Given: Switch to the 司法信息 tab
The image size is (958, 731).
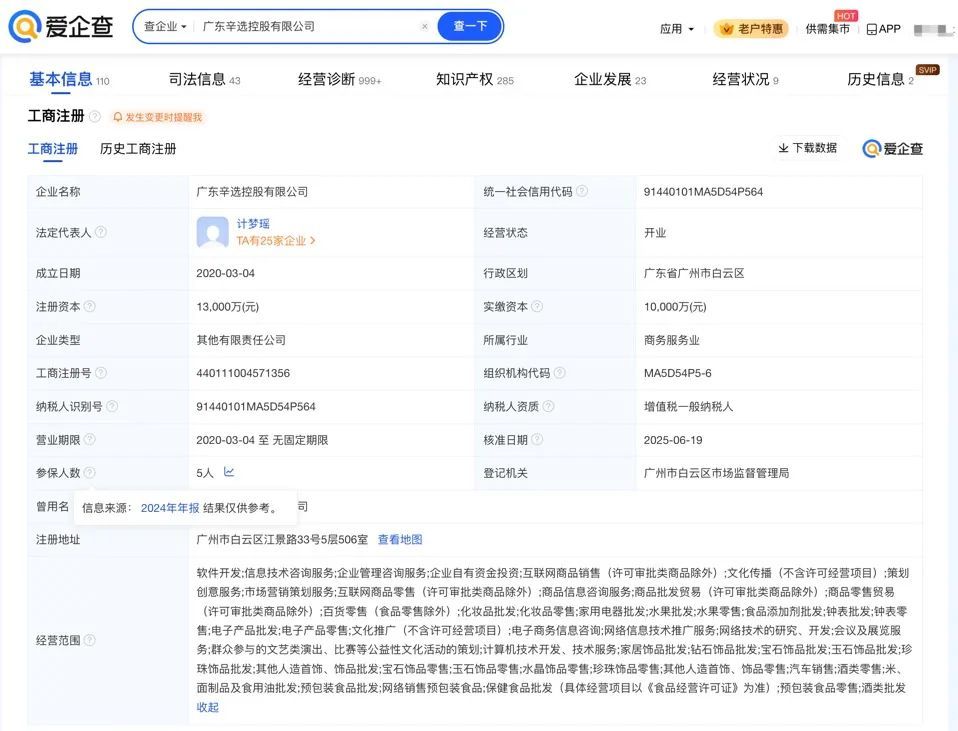Looking at the screenshot, I should [205, 79].
